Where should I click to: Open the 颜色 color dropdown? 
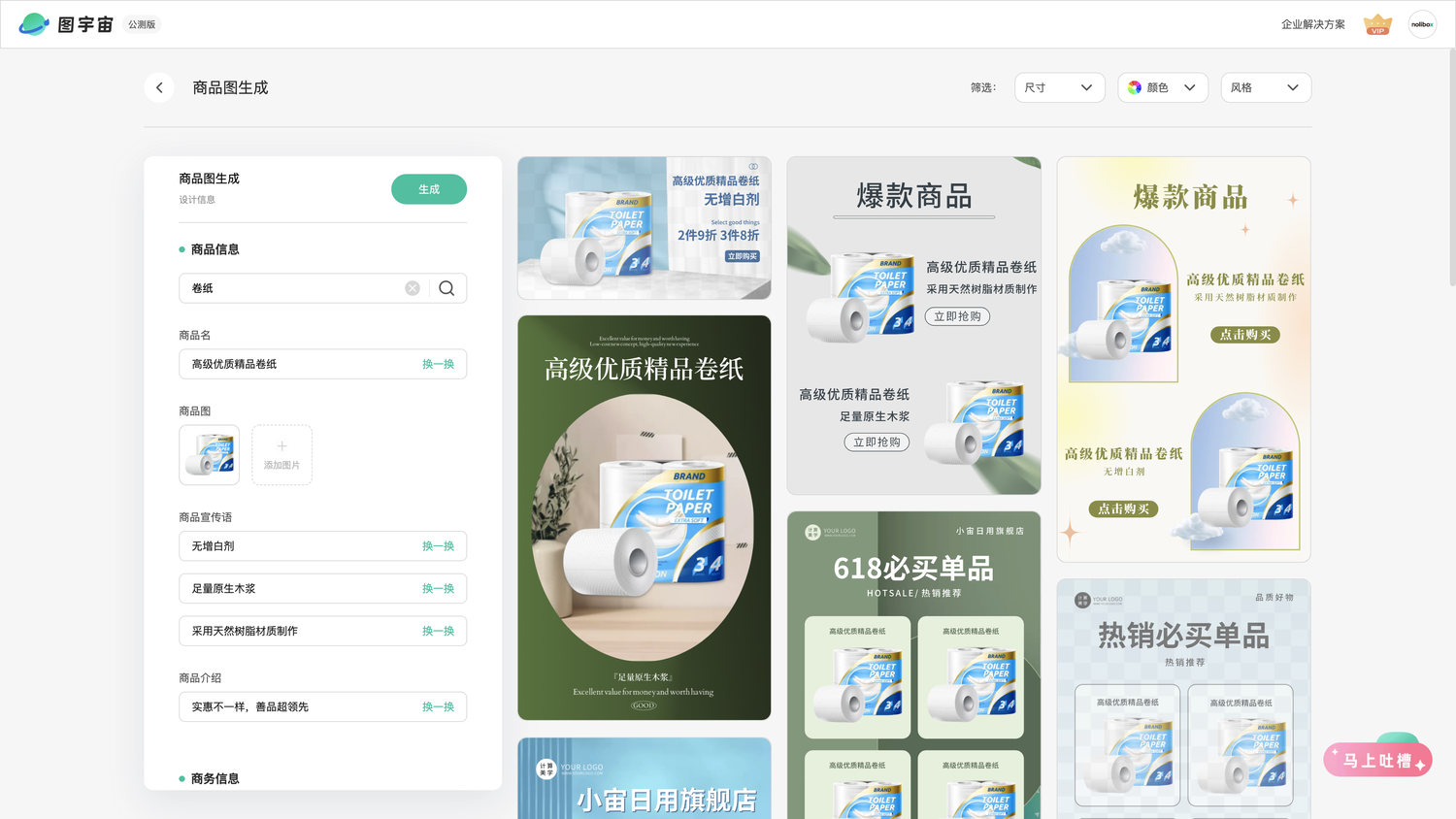click(1163, 87)
